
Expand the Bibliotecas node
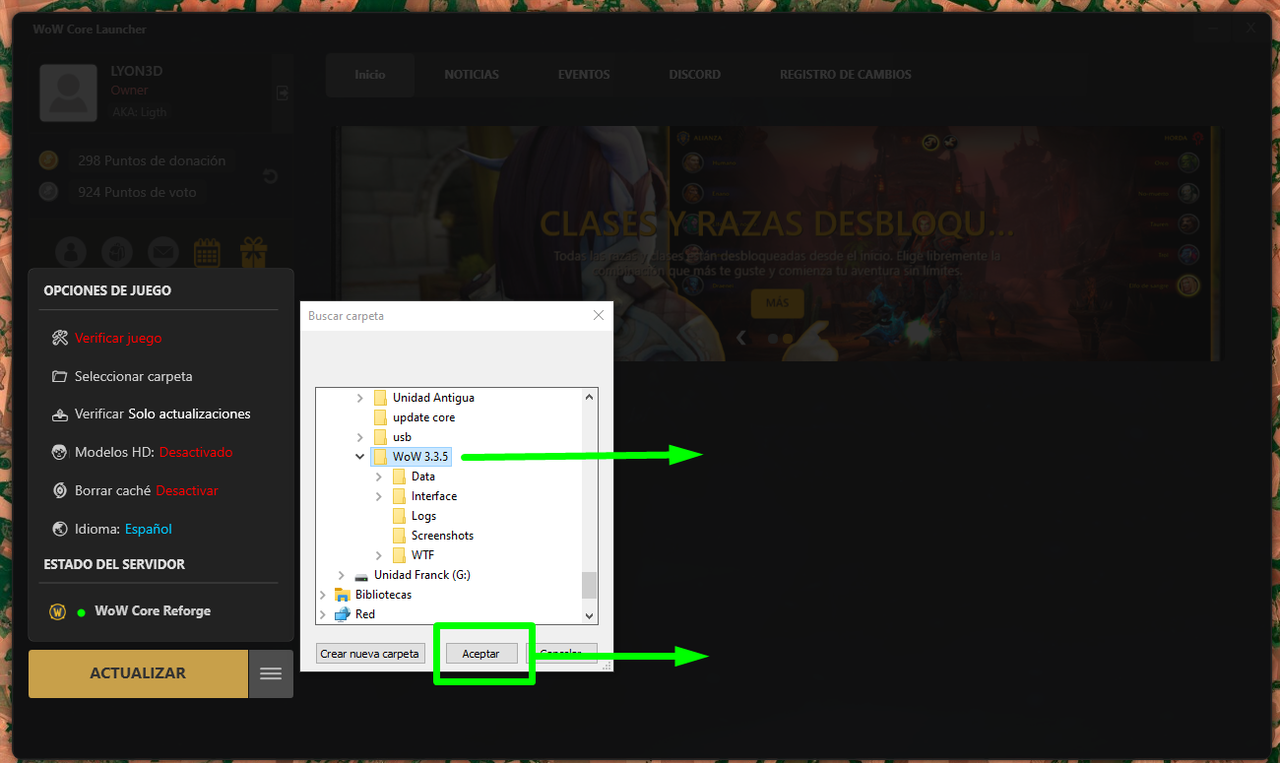[323, 594]
